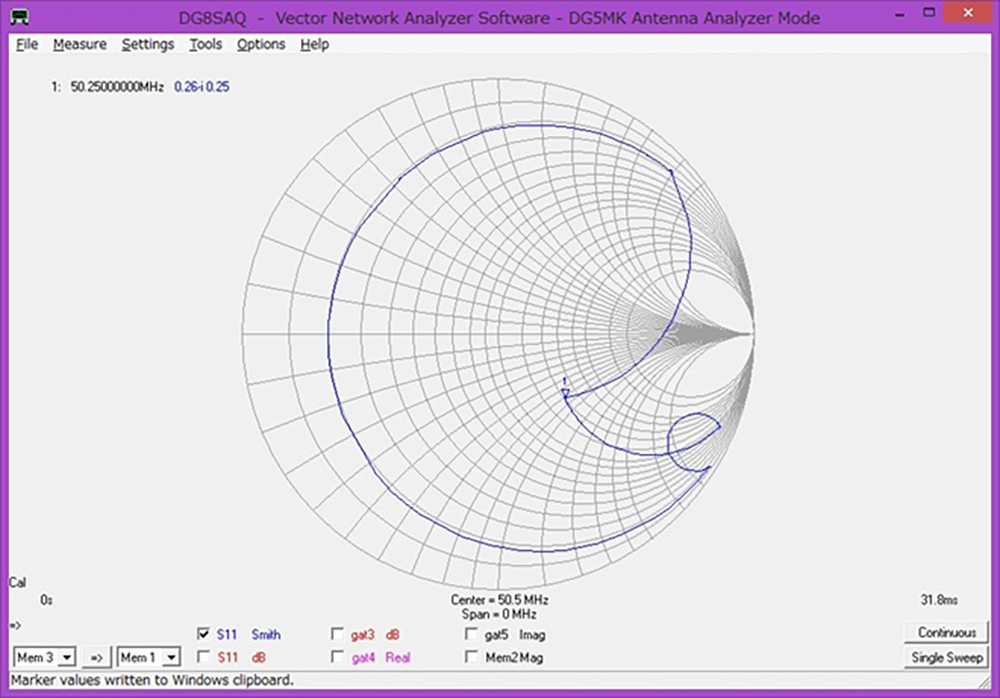This screenshot has width=1000, height=698.
Task: Click the Cal status label
Action: pos(18,583)
